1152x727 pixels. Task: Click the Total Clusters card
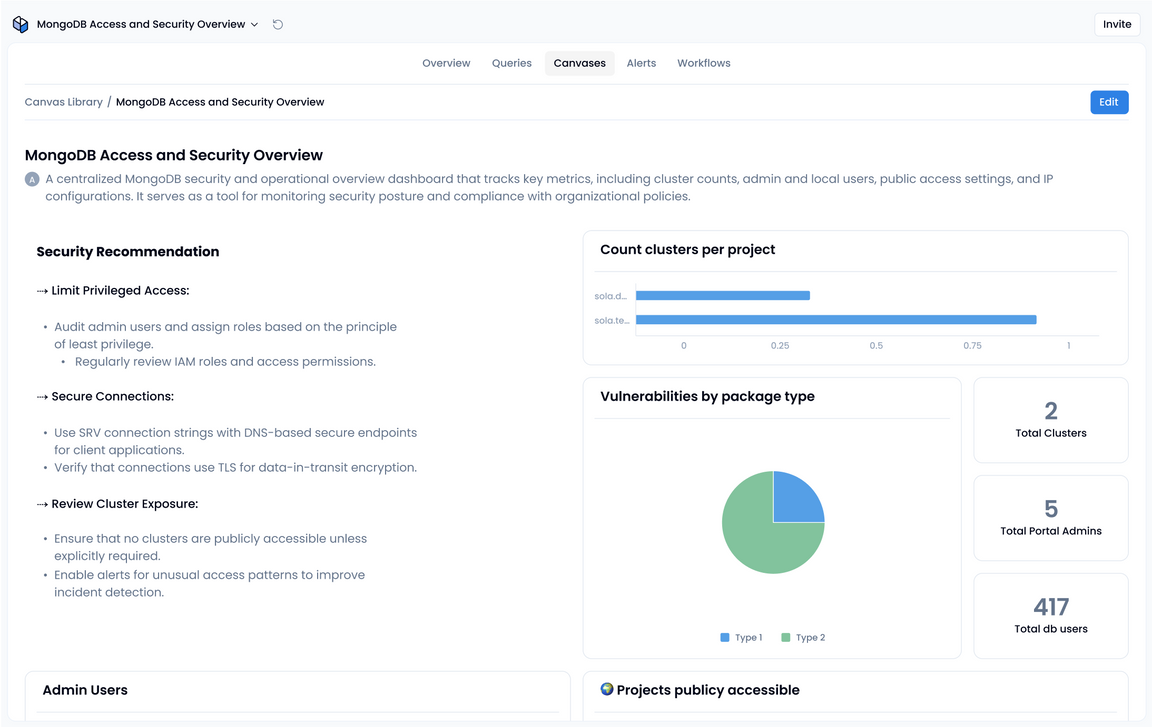point(1051,420)
